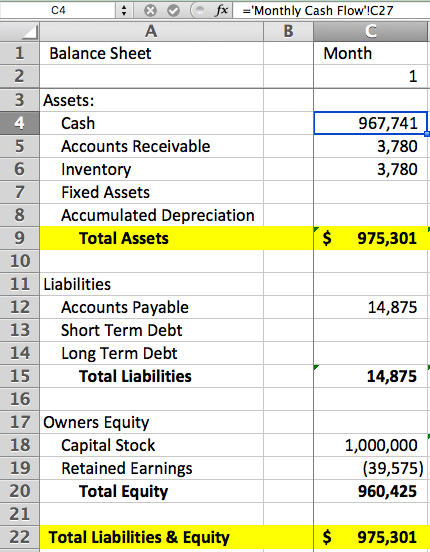Select row 15 header
Viewport: 430px width, 552px height.
click(19, 376)
